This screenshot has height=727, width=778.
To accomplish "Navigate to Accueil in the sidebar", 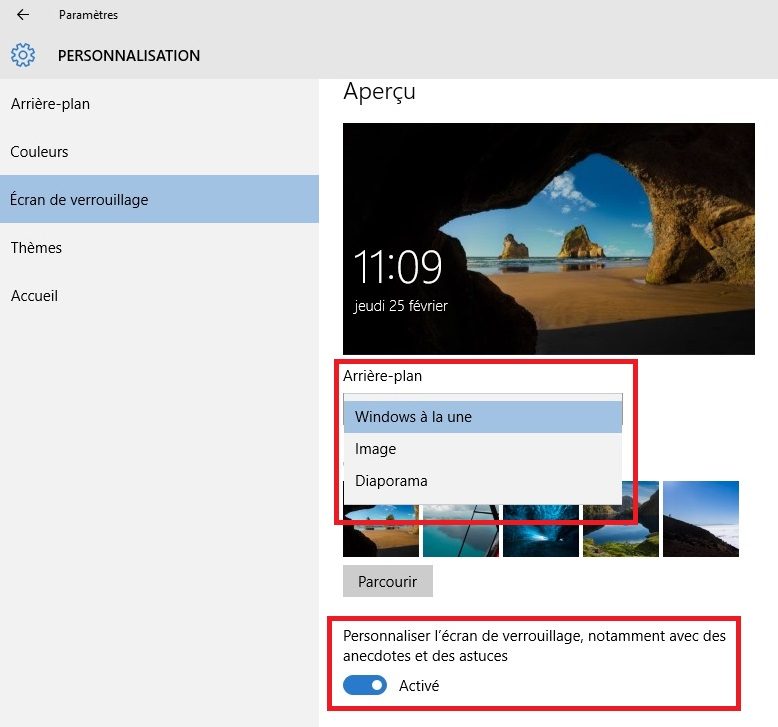I will coord(35,296).
